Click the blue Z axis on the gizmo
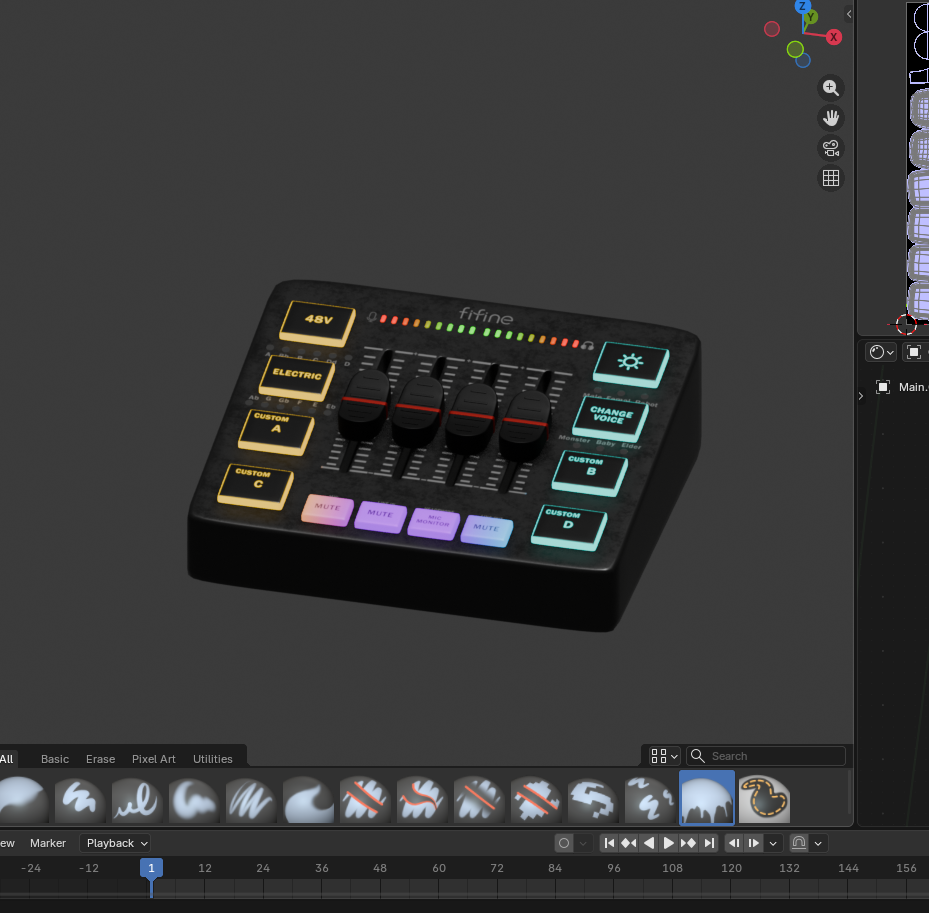Image resolution: width=929 pixels, height=913 pixels. (x=802, y=6)
